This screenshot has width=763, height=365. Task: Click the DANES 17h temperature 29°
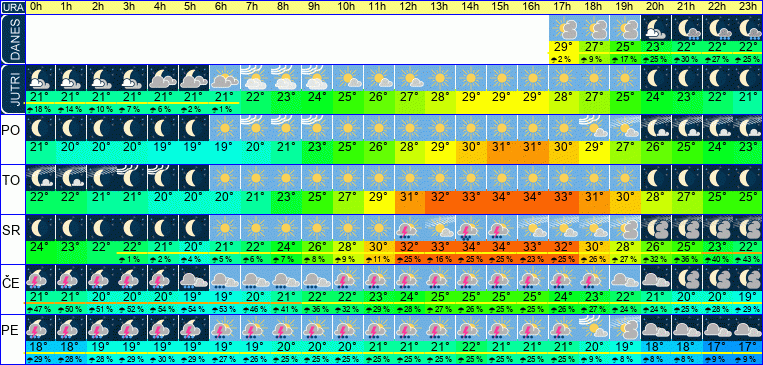pyautogui.click(x=563, y=47)
